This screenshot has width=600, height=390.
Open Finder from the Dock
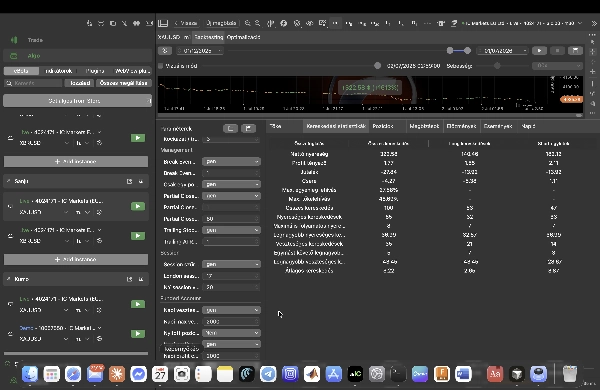coord(30,374)
